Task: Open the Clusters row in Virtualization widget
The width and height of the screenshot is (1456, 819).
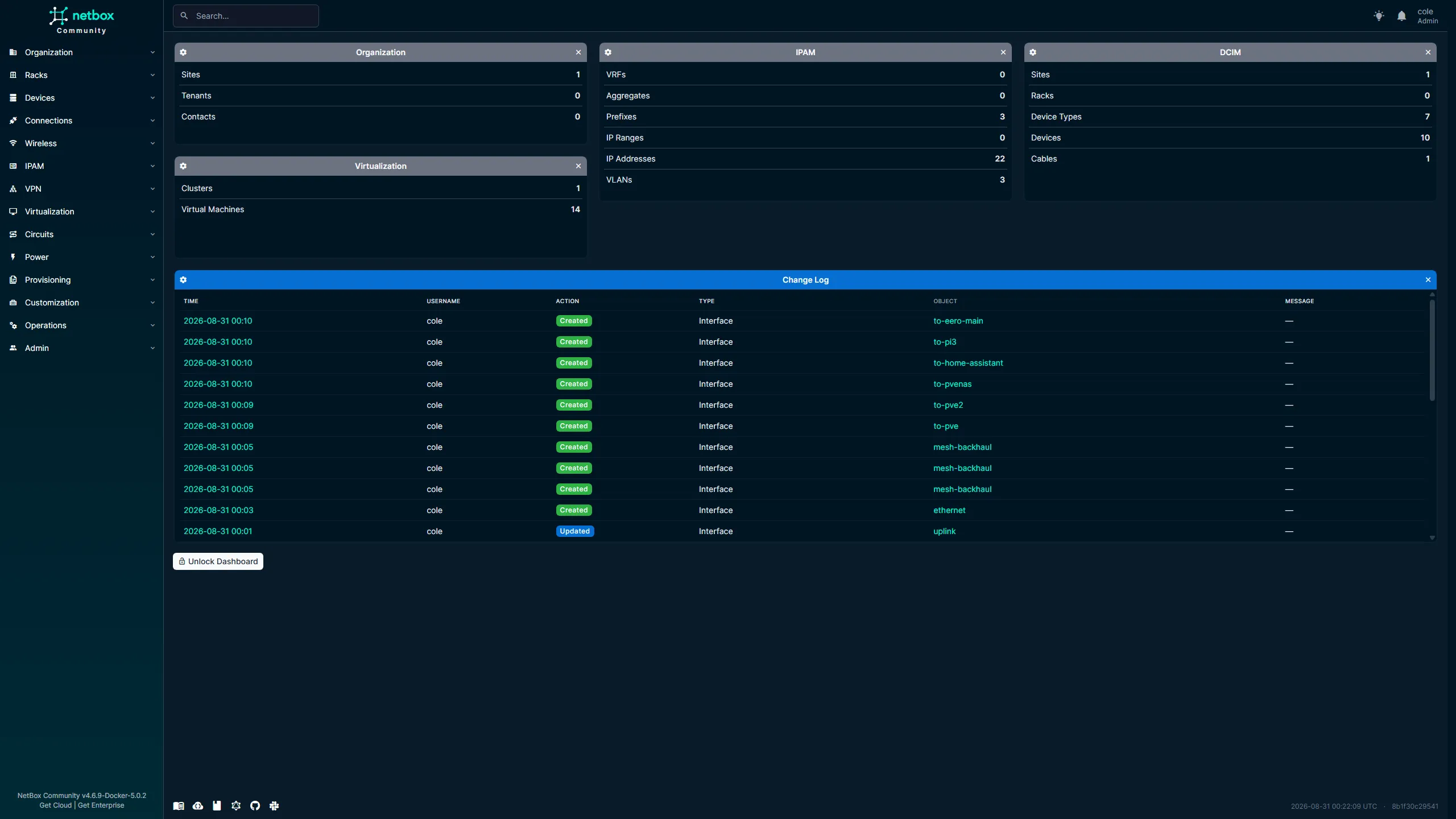Action: 380,188
